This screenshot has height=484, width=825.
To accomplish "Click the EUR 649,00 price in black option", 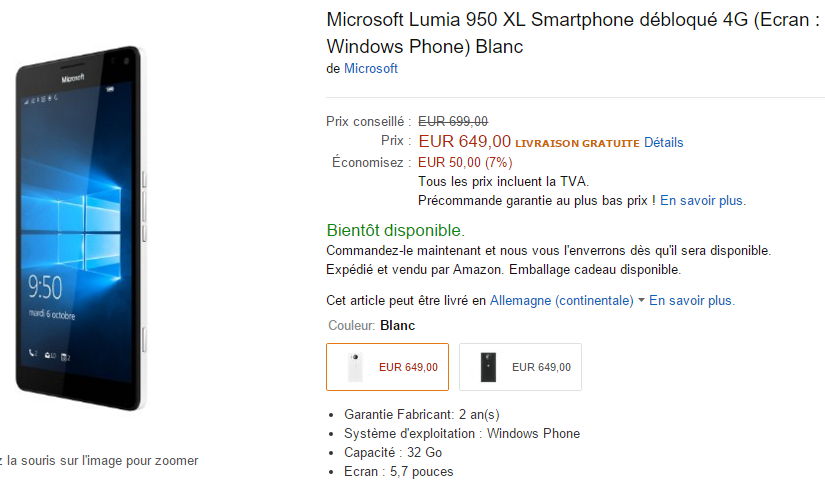I will pyautogui.click(x=541, y=367).
